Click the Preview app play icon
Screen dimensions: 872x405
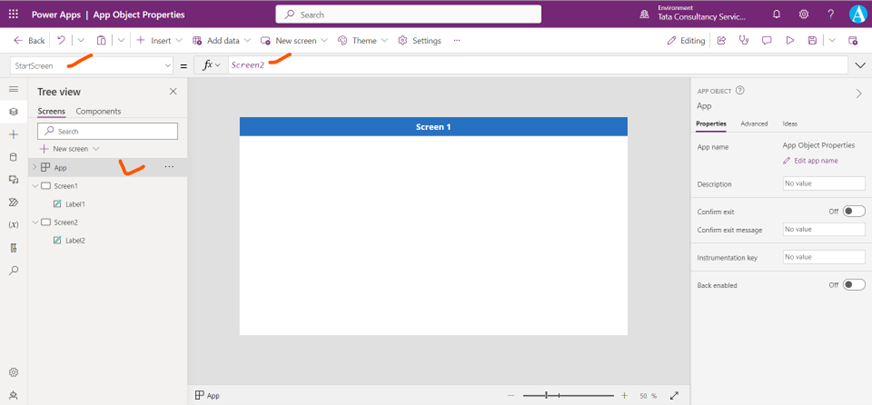point(790,41)
